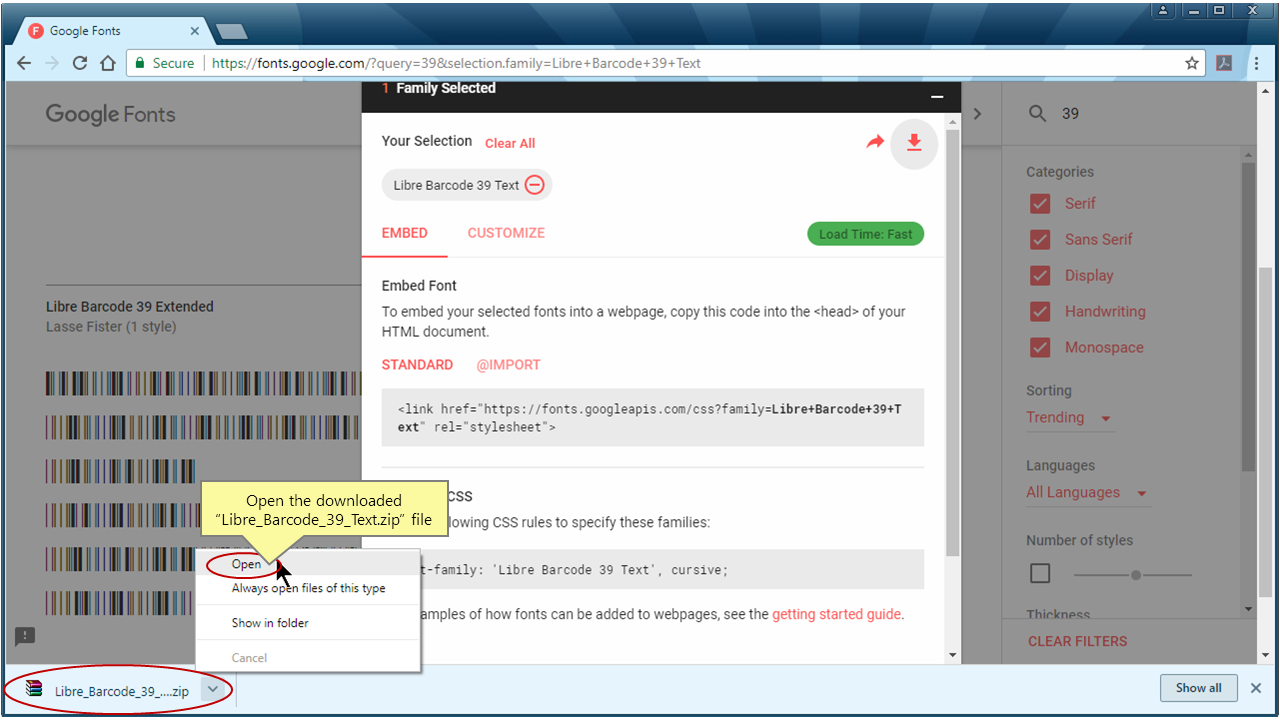Open the getting started guide link

click(836, 613)
